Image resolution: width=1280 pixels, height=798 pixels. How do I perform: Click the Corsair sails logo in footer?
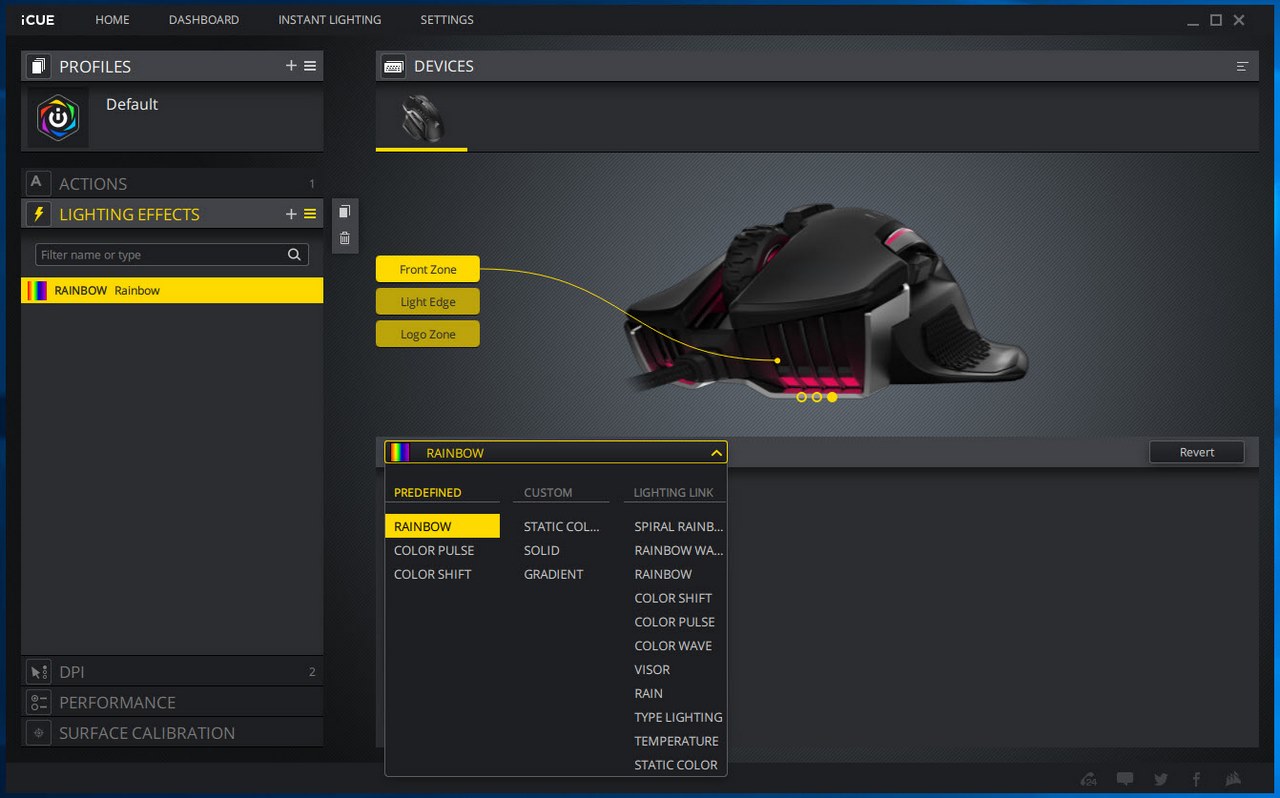(1232, 779)
